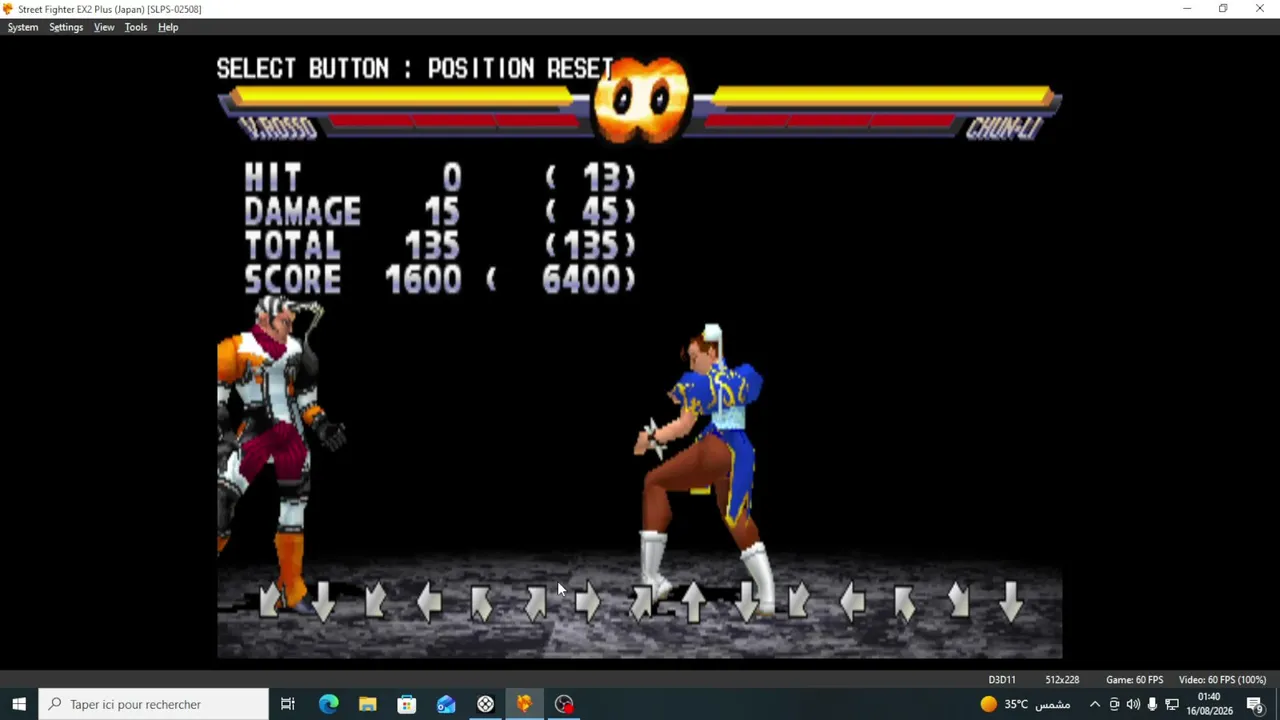Click the Game: 60 FPS status text

pyautogui.click(x=1134, y=680)
